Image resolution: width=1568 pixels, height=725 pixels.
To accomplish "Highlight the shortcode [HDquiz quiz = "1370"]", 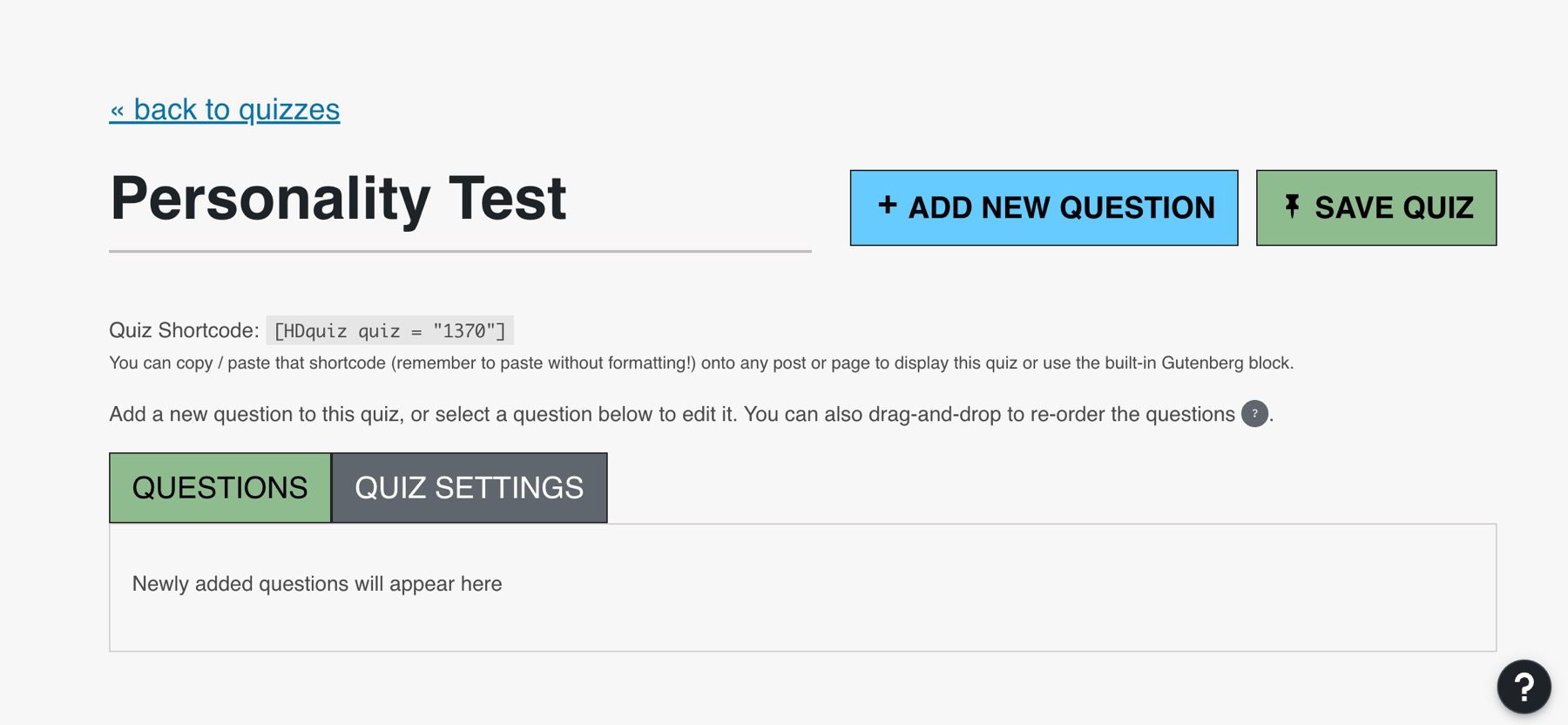I will pos(390,330).
